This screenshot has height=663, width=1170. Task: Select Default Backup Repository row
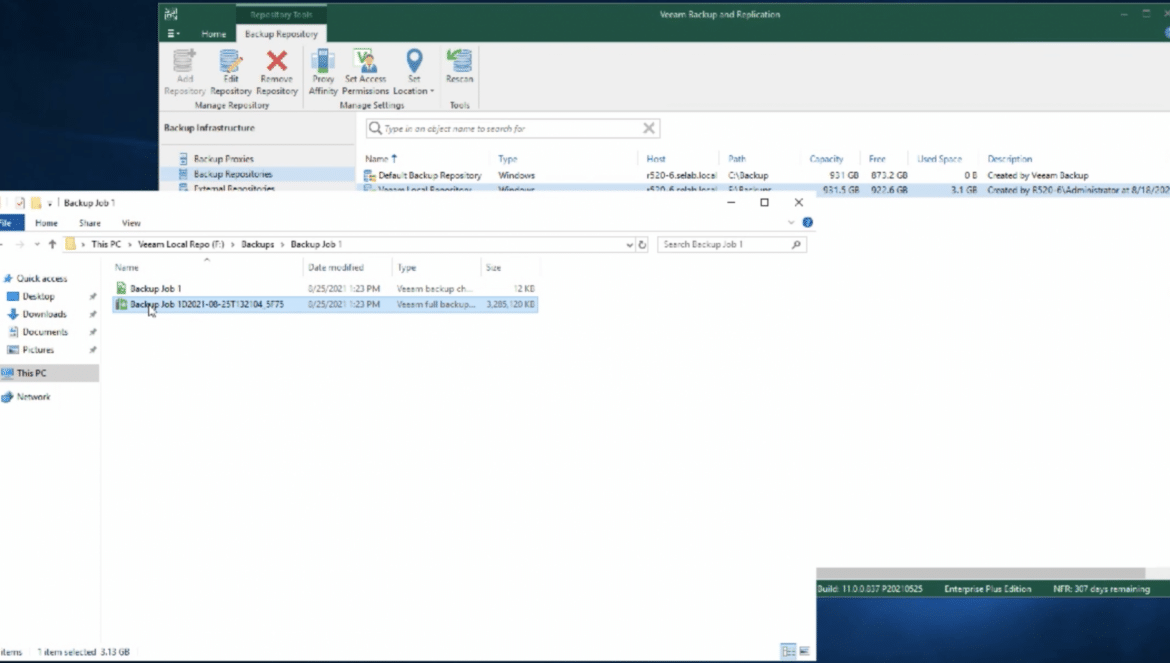pos(761,175)
